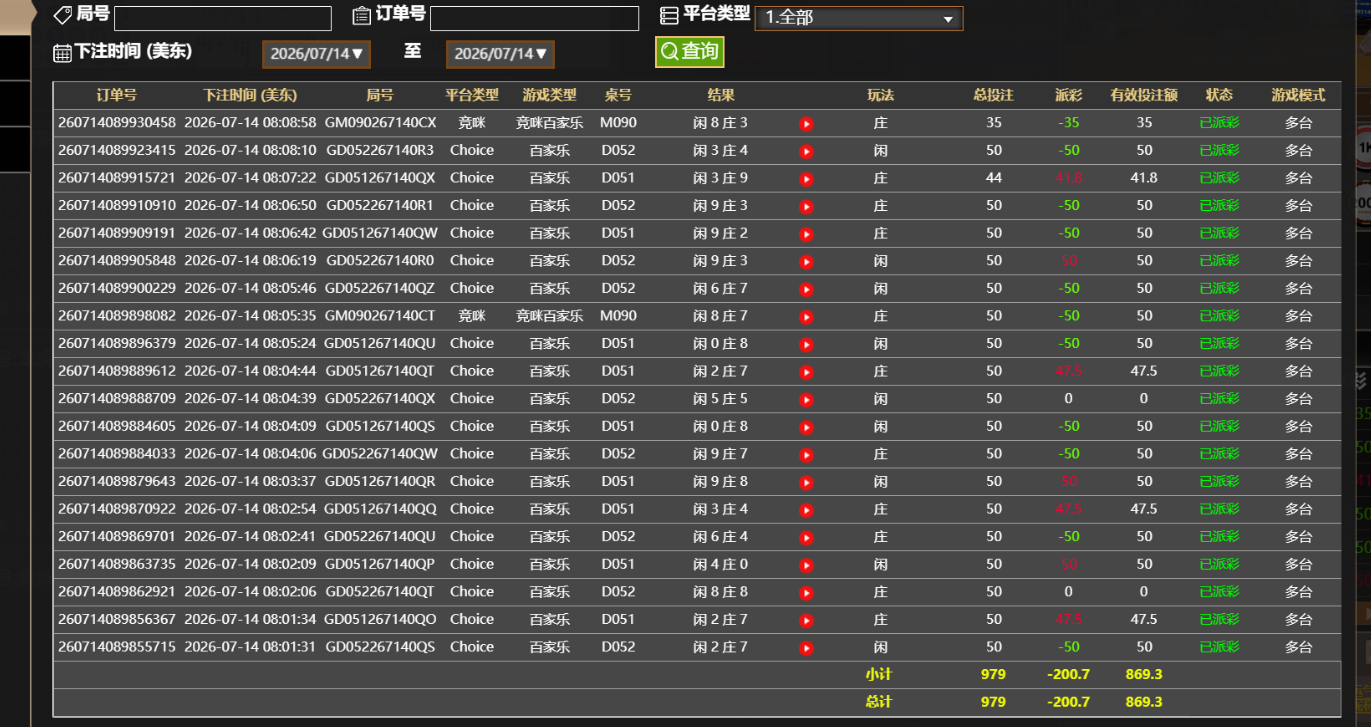Play replay for order 260714089888709

pyautogui.click(x=806, y=399)
